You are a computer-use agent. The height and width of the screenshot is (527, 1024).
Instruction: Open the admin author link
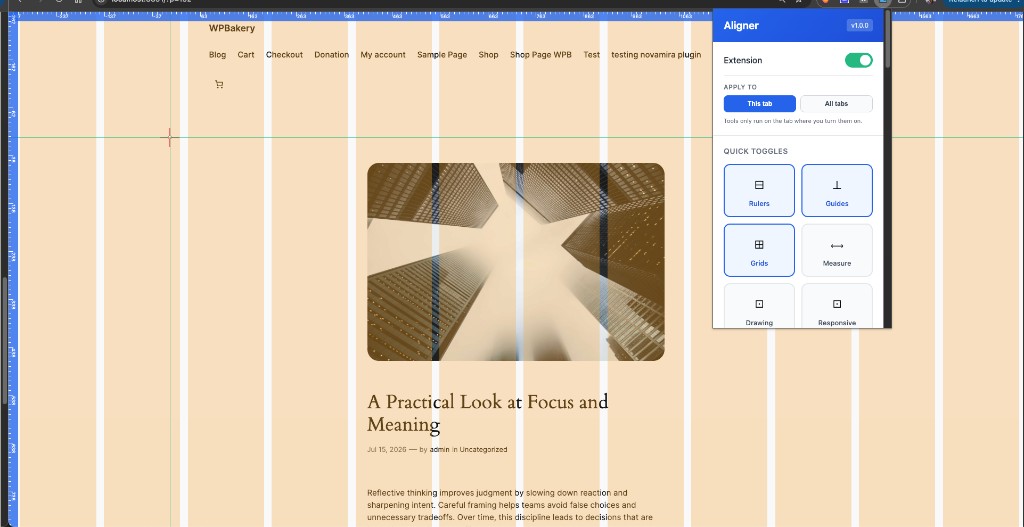[440, 449]
